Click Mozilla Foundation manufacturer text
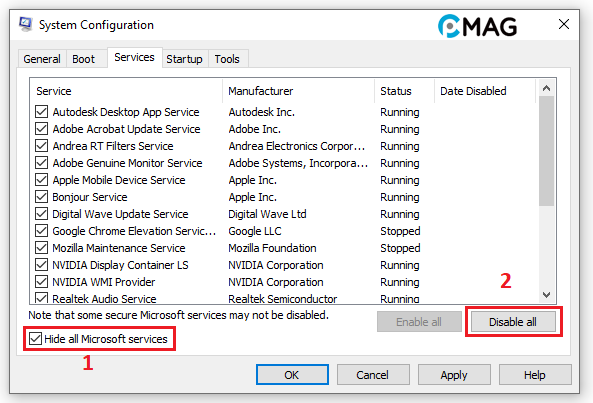This screenshot has height=403, width=593. pos(272,248)
